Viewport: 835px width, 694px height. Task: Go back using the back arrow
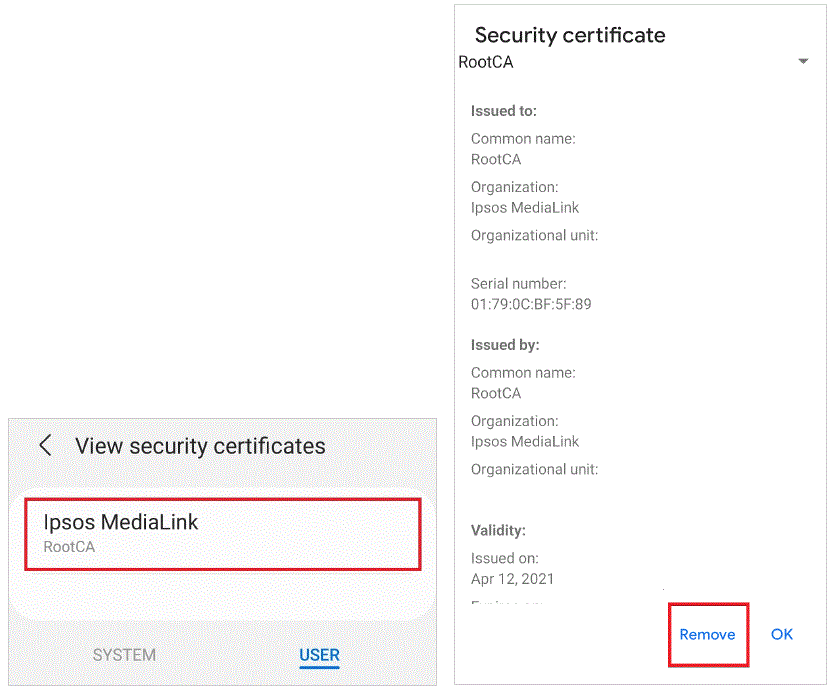click(x=44, y=445)
